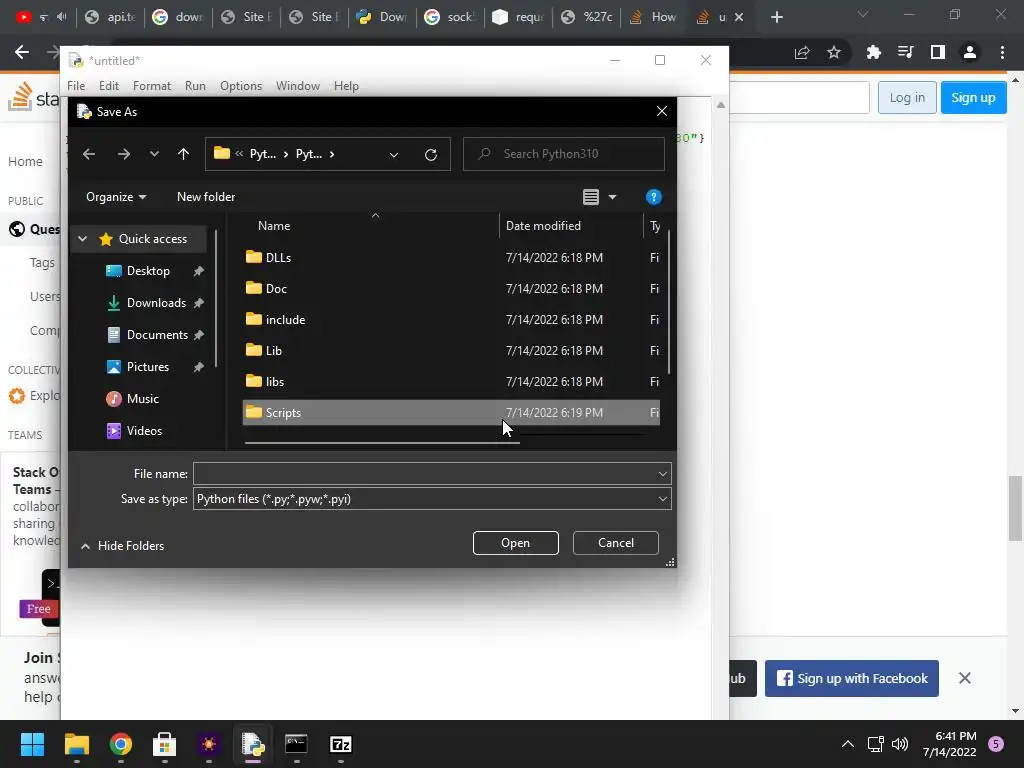Select the Lib folder
1024x768 pixels.
(451, 351)
